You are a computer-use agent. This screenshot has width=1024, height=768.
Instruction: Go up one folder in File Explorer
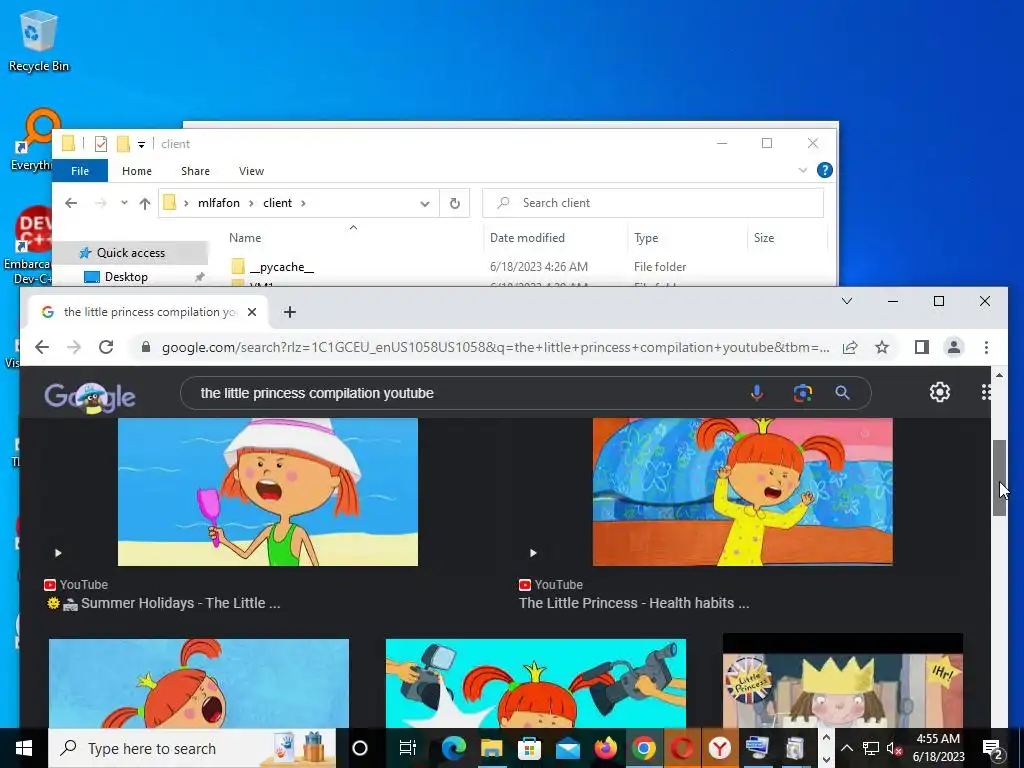pyautogui.click(x=145, y=203)
